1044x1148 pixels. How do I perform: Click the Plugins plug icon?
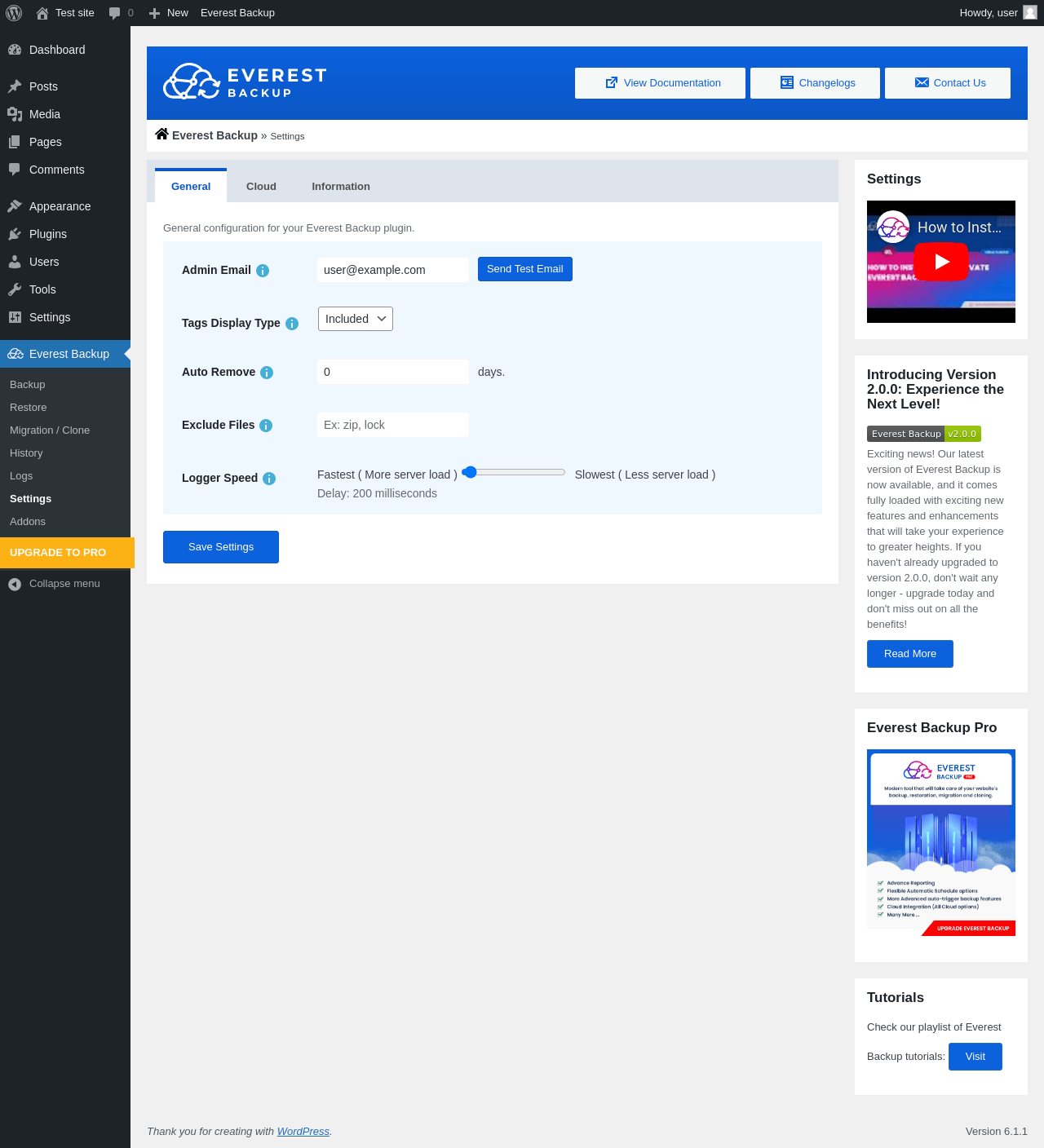(15, 234)
